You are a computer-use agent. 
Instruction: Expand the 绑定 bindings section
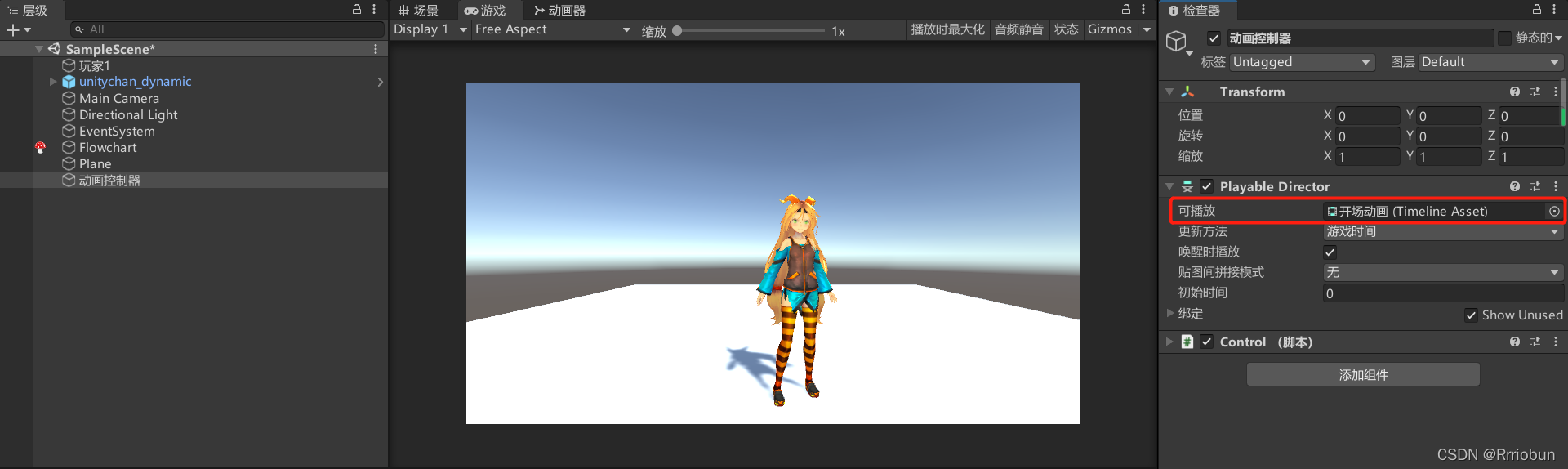[1170, 313]
